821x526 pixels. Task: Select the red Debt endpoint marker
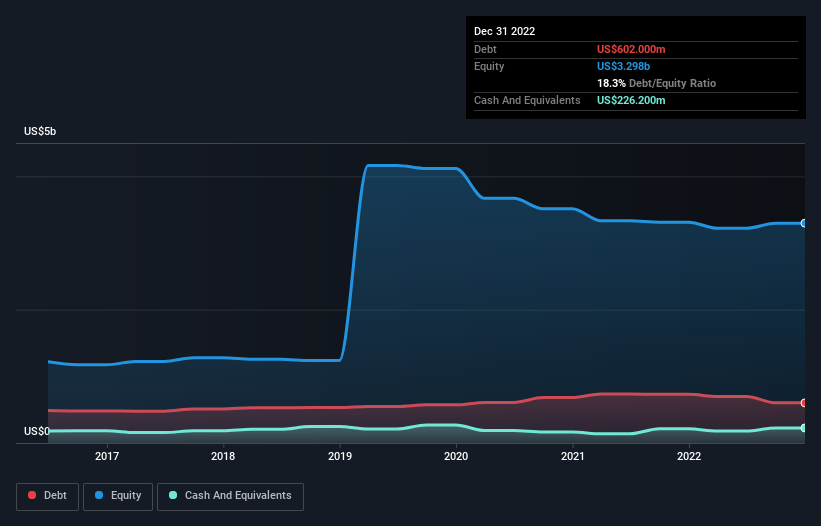coord(804,403)
